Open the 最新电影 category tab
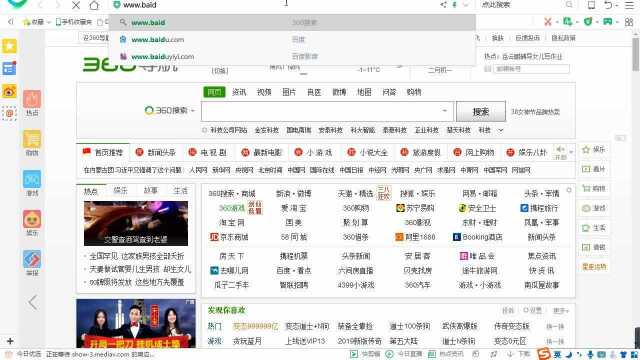Image resolution: width=640 pixels, height=360 pixels. 262,152
